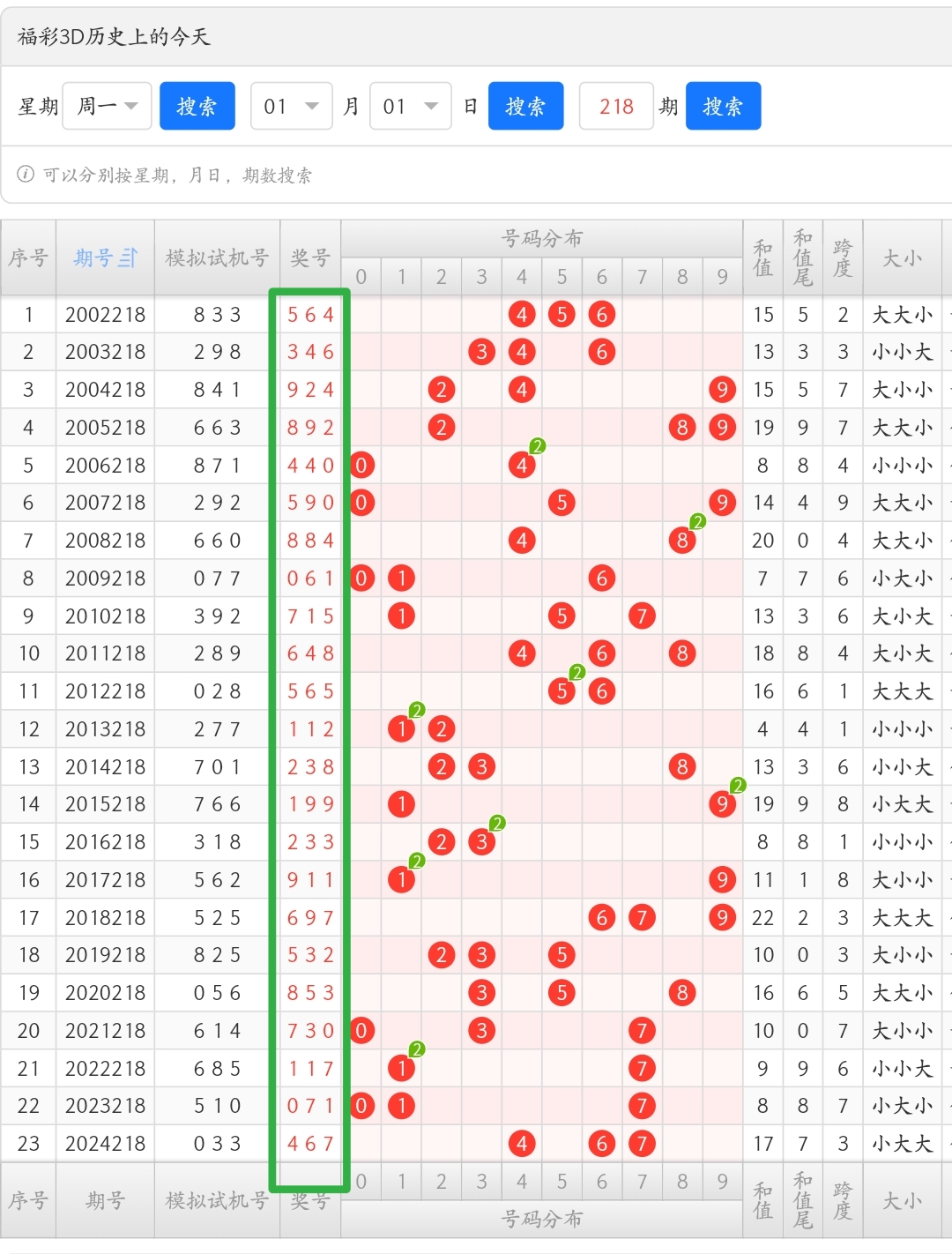Click red ball 8 in row 2020218
Viewport: 952px width, 1254px height.
(x=682, y=993)
